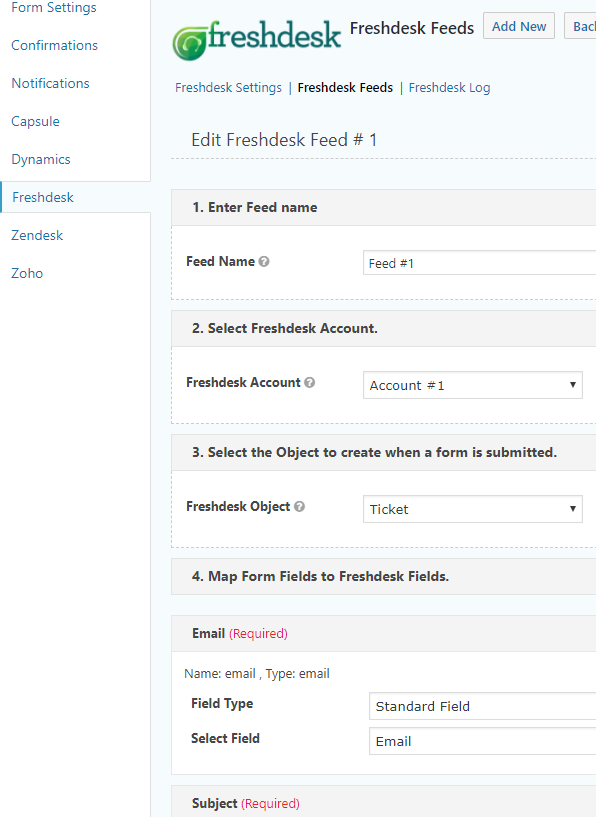Open Feed Name help tooltip icon
Screen dimensions: 596x817
[x=264, y=262]
